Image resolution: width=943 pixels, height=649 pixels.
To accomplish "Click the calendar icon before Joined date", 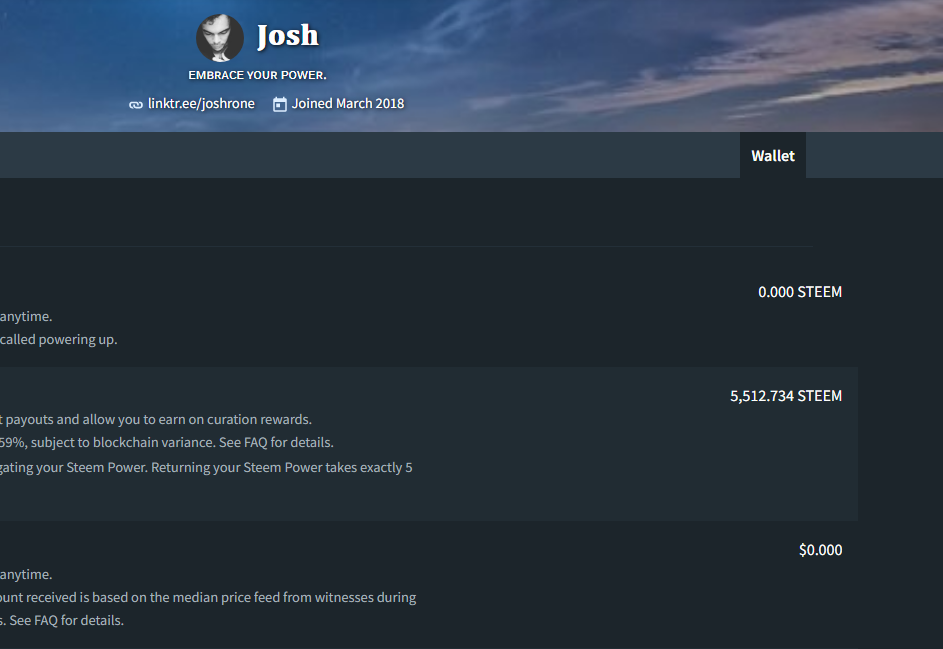I will point(280,104).
